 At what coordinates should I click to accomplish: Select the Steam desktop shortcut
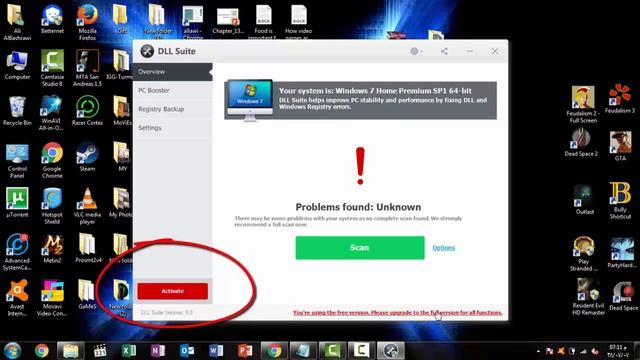click(87, 157)
